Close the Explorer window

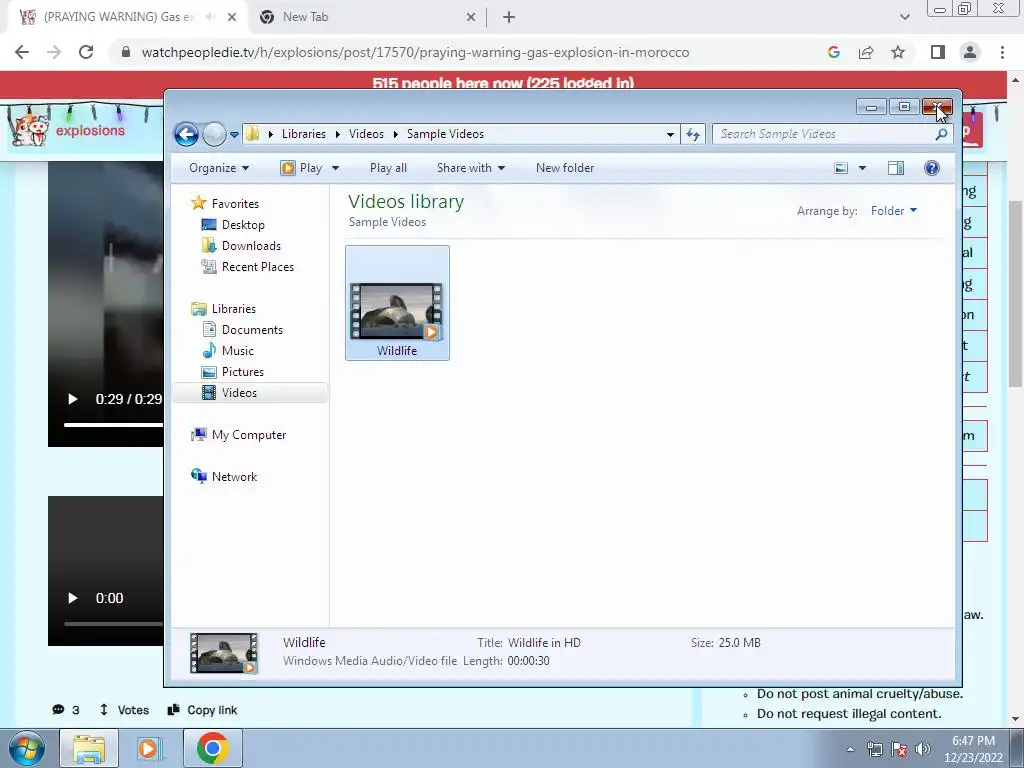tap(938, 107)
